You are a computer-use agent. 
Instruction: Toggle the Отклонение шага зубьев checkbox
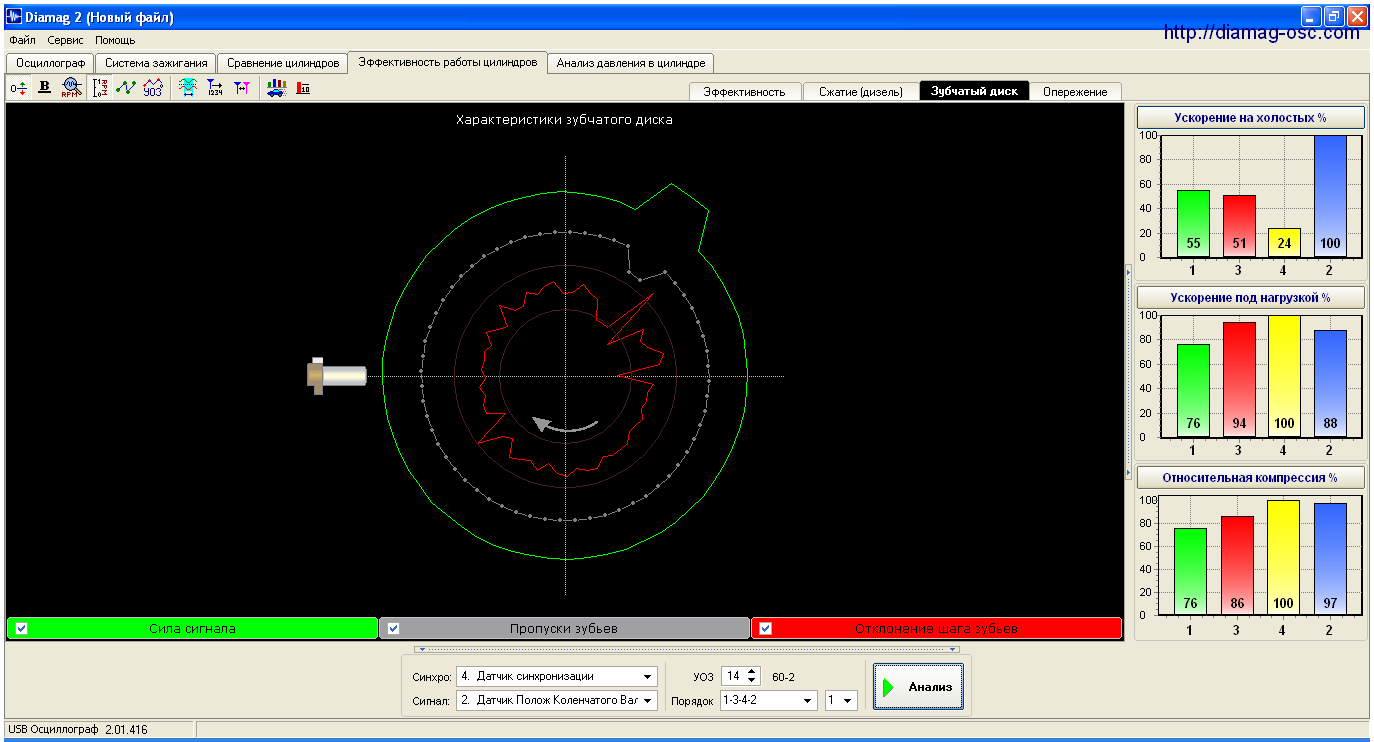pos(766,628)
